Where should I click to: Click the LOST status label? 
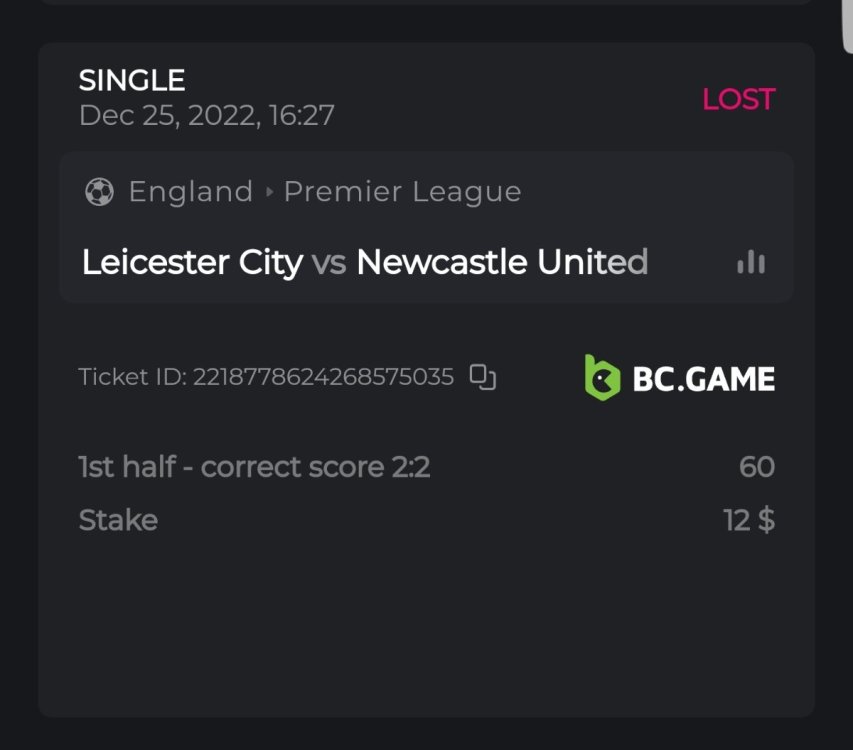click(738, 98)
